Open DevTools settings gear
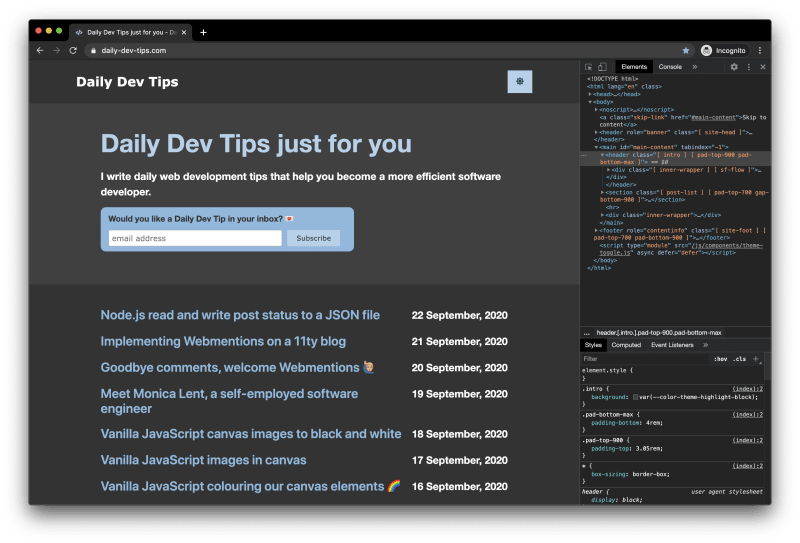The image size is (800, 543). (x=734, y=67)
